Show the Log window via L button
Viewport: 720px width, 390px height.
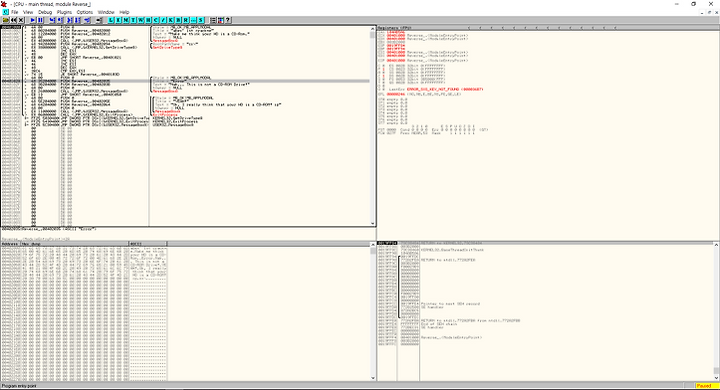[111, 20]
